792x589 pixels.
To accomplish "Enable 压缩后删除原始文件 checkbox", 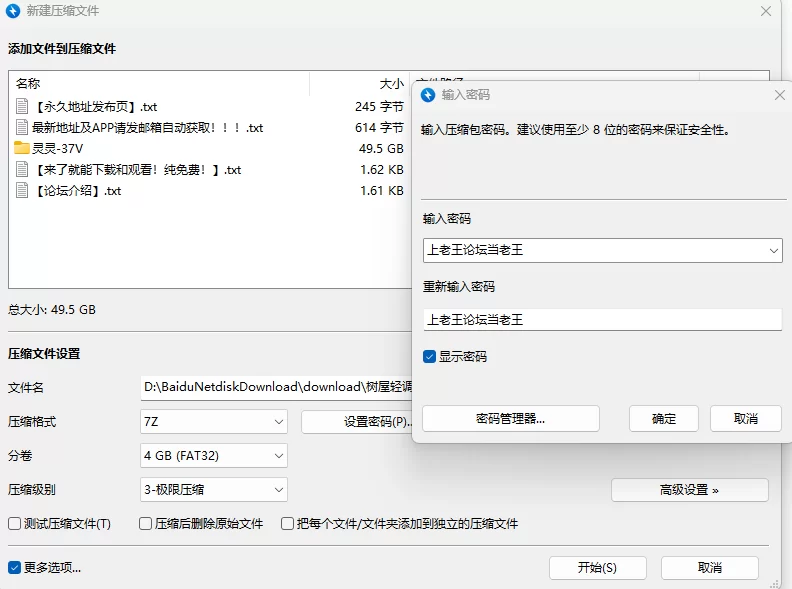I will tap(145, 524).
